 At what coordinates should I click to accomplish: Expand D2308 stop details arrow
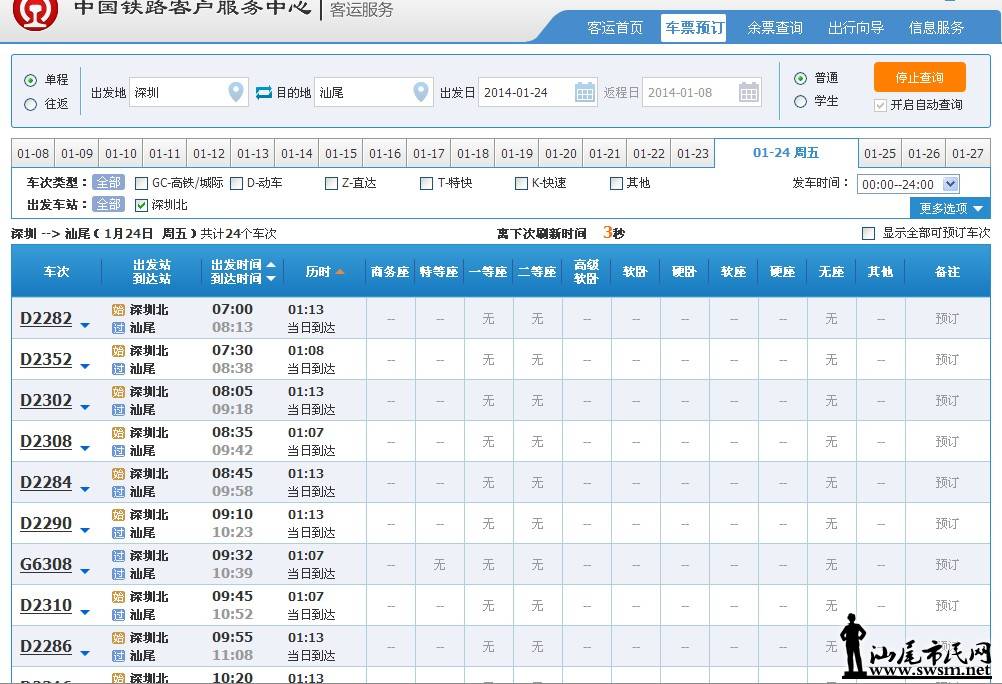tap(85, 448)
